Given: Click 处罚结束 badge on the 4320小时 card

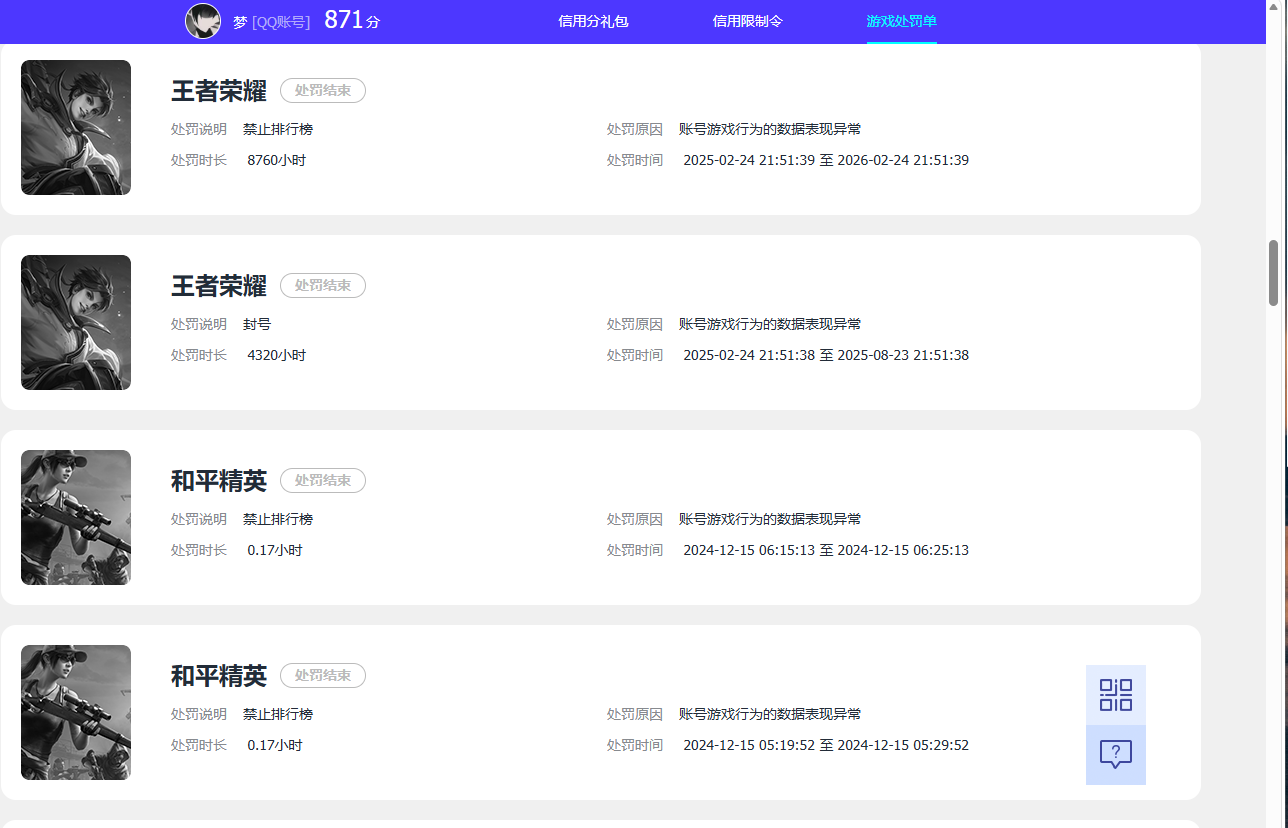Looking at the screenshot, I should tap(323, 286).
